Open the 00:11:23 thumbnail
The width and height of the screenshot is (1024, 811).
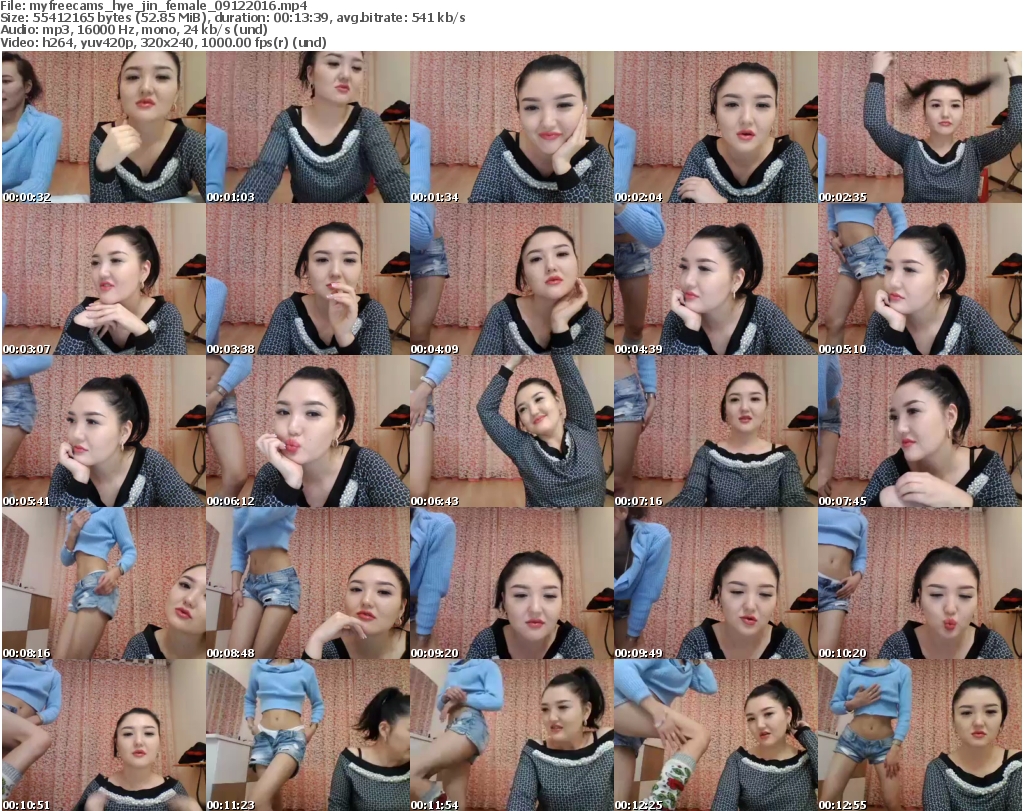(307, 735)
